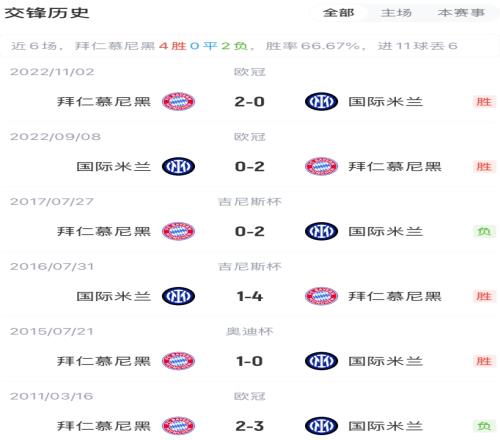Select the 全部 tab
The height and width of the screenshot is (440, 500).
click(338, 13)
